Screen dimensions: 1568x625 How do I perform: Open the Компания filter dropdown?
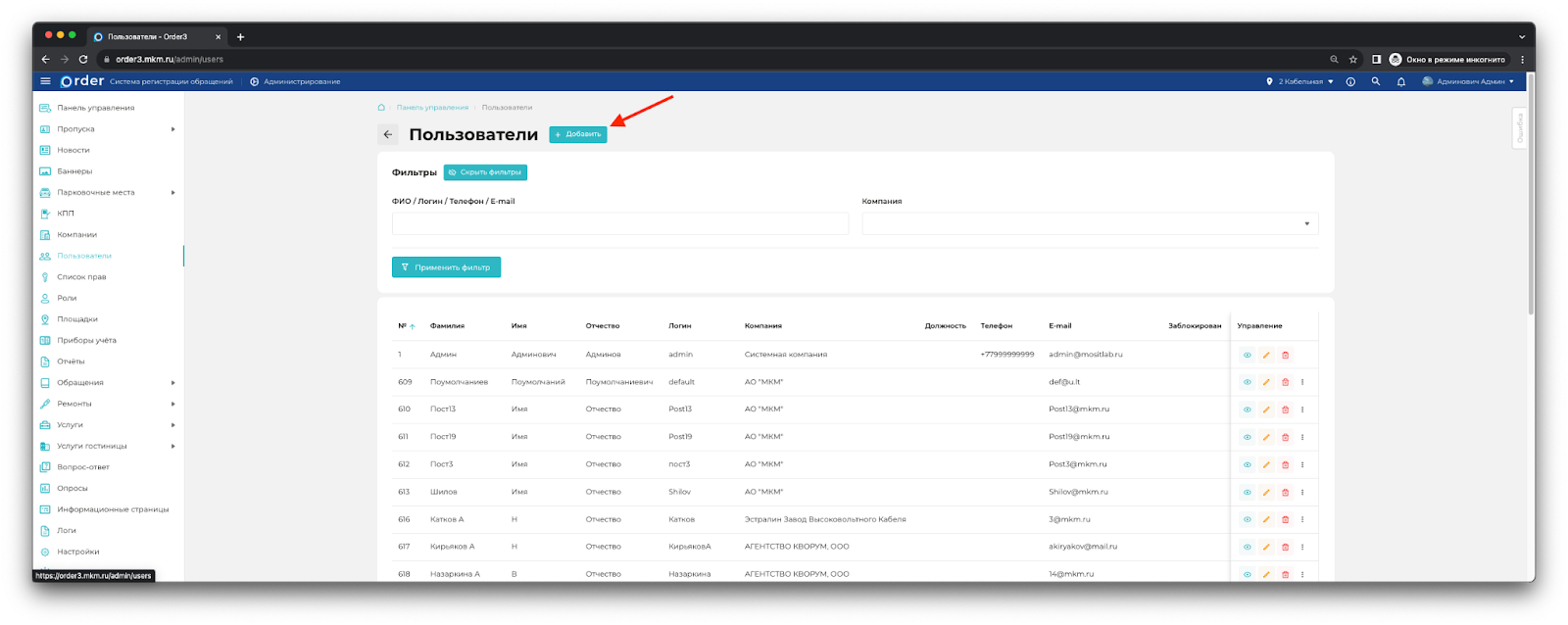click(x=1090, y=223)
